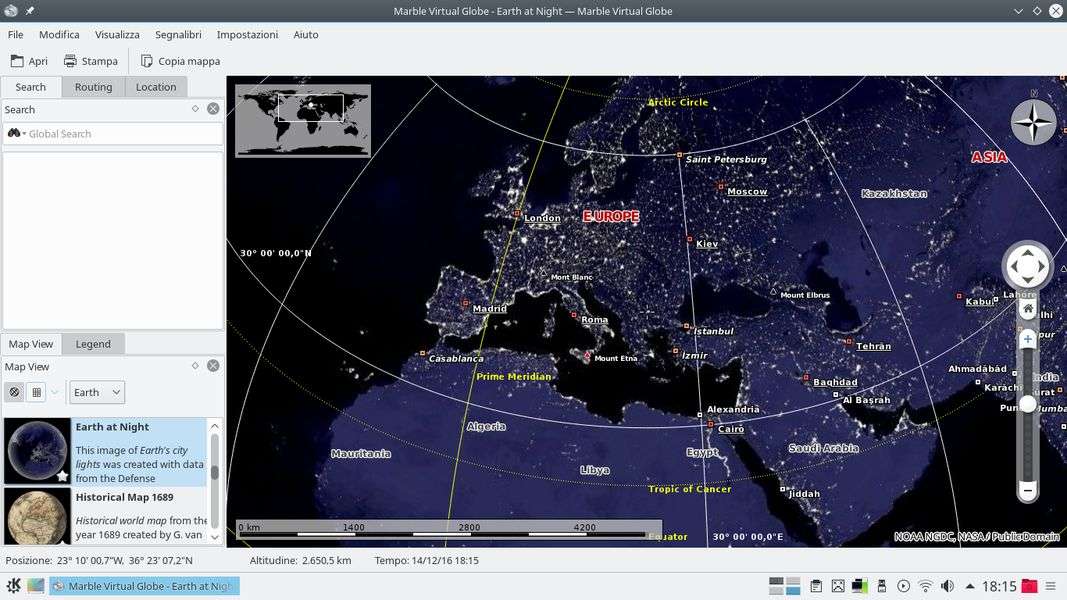Expand the binoculars search options dropdown
The height and width of the screenshot is (600, 1067).
tap(16, 134)
